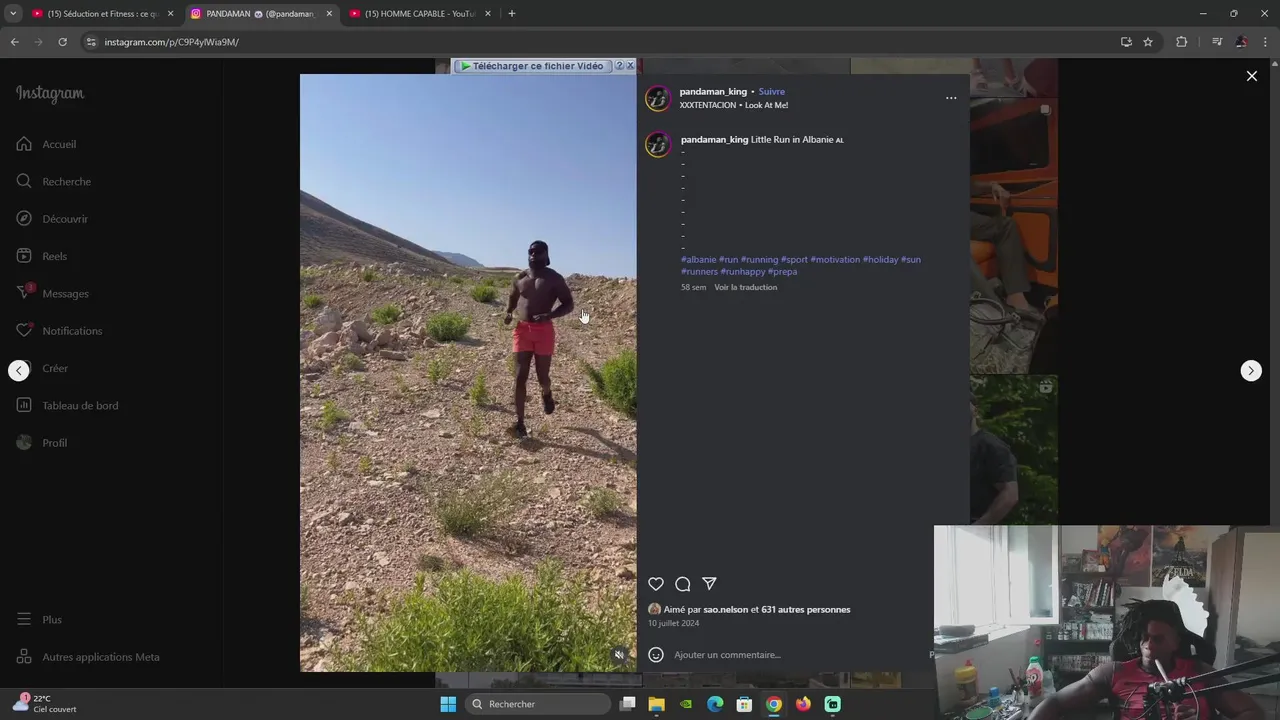This screenshot has height=720, width=1280.
Task: Share post with paper plane icon
Action: (709, 584)
